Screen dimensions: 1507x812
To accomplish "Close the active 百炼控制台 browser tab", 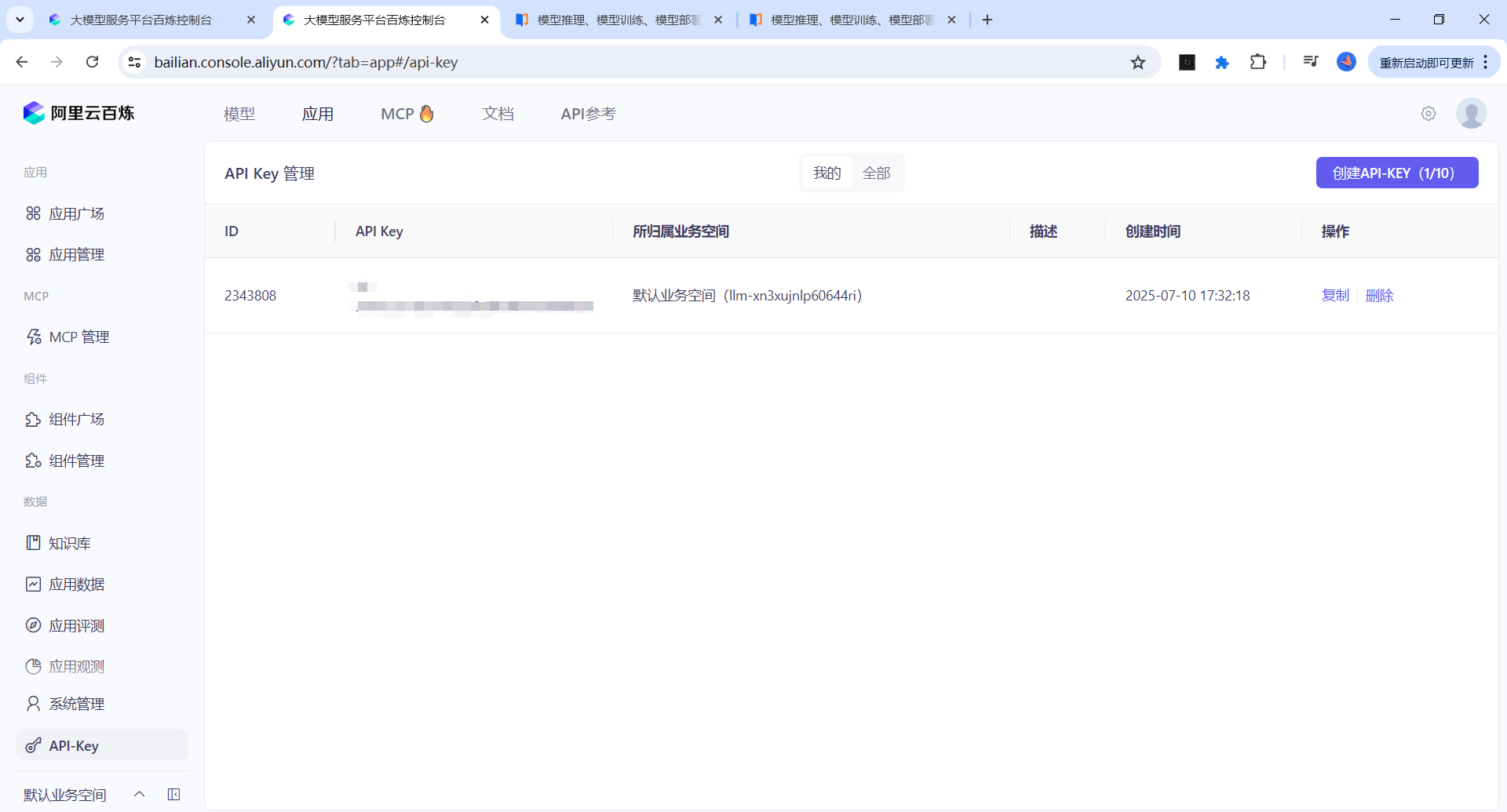I will click(484, 20).
